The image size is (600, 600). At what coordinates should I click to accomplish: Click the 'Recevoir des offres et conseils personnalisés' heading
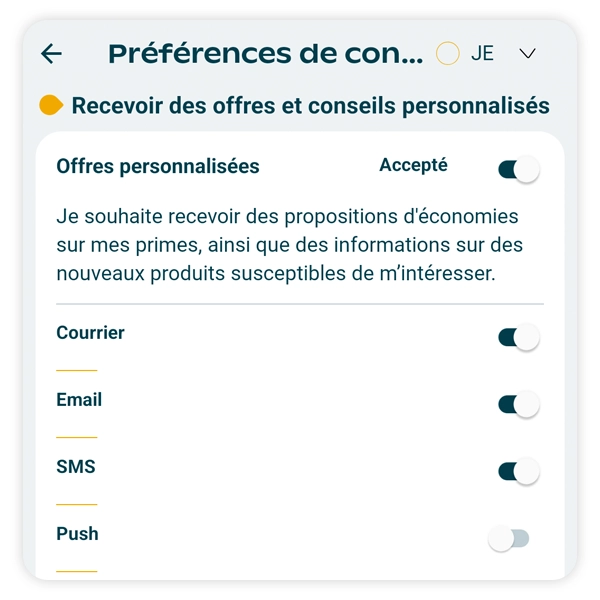310,105
